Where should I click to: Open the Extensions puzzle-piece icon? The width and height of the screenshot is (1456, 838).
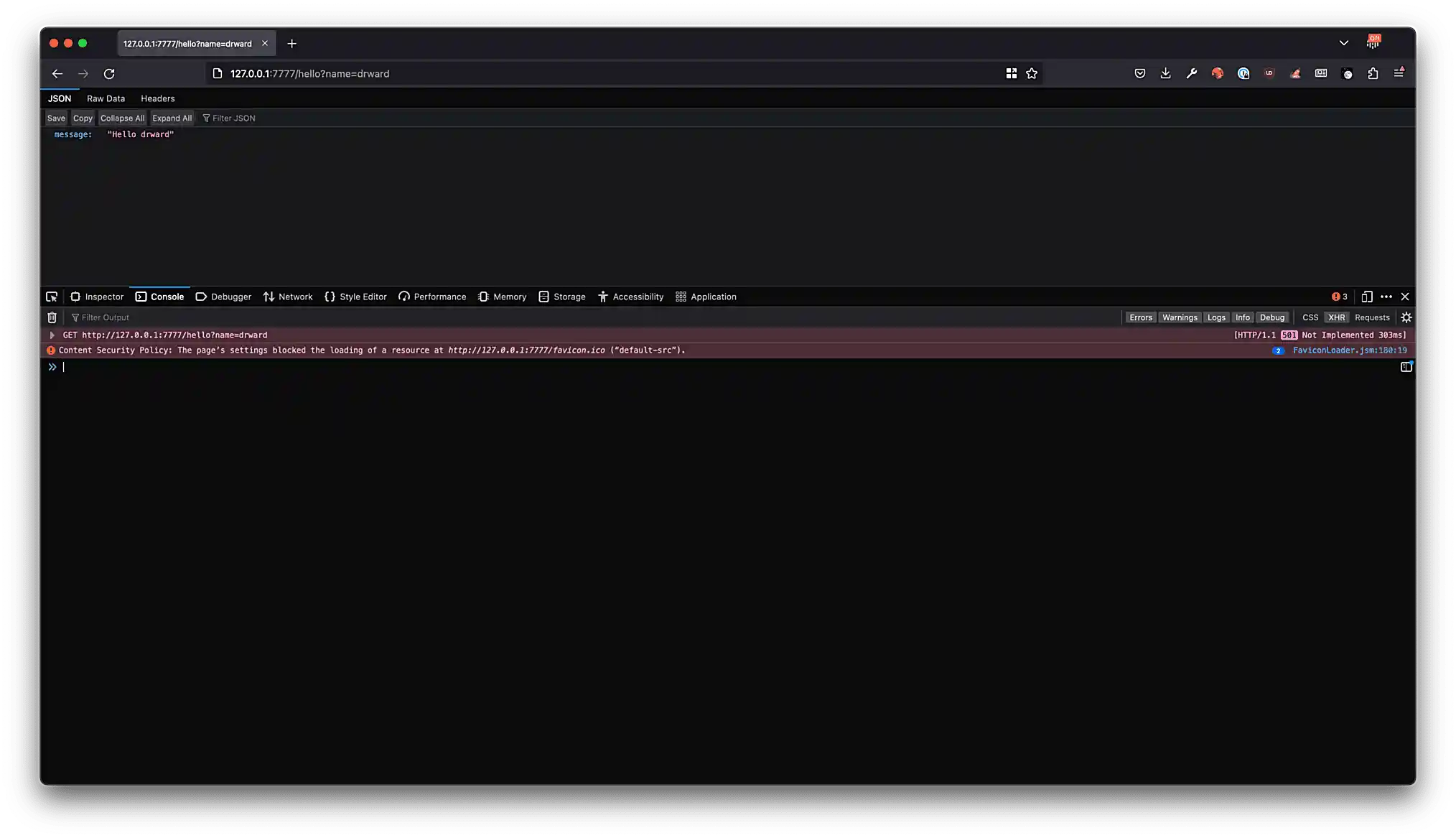coord(1373,73)
